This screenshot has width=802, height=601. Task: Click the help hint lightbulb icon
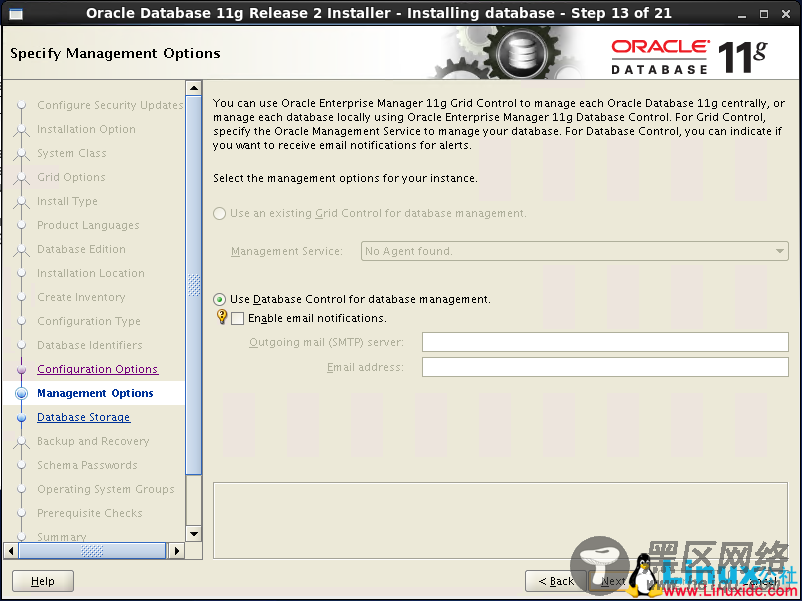222,317
